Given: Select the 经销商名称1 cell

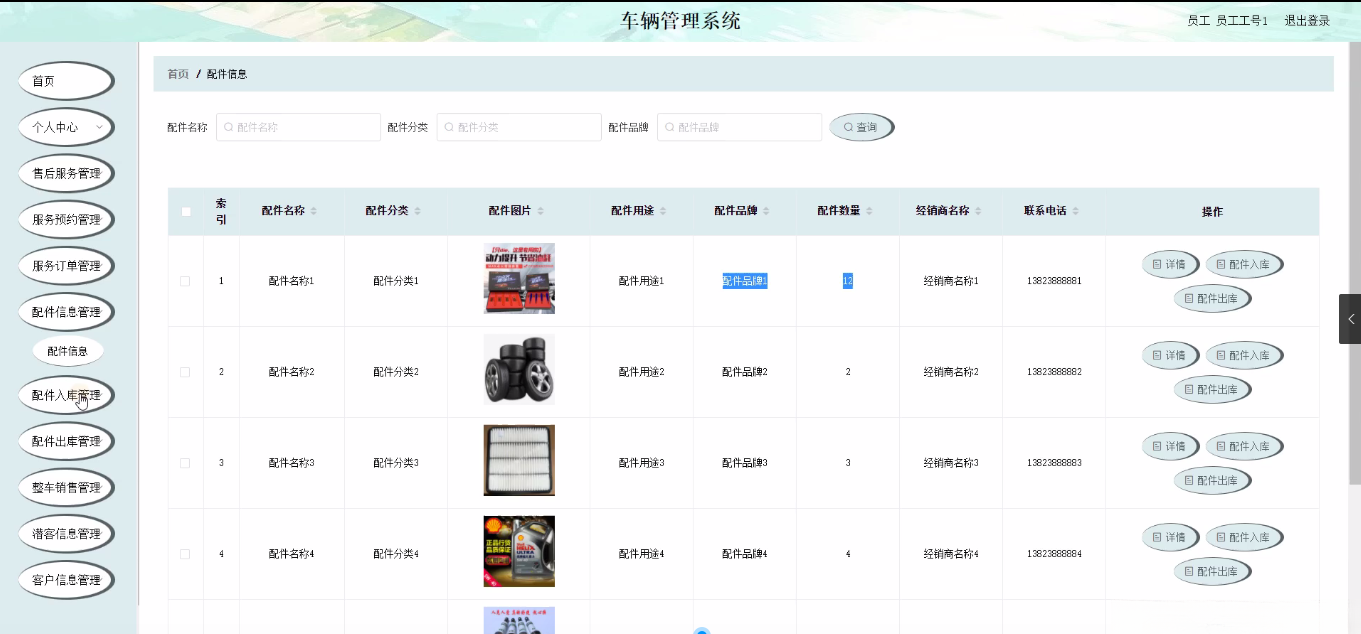Looking at the screenshot, I should [x=951, y=281].
